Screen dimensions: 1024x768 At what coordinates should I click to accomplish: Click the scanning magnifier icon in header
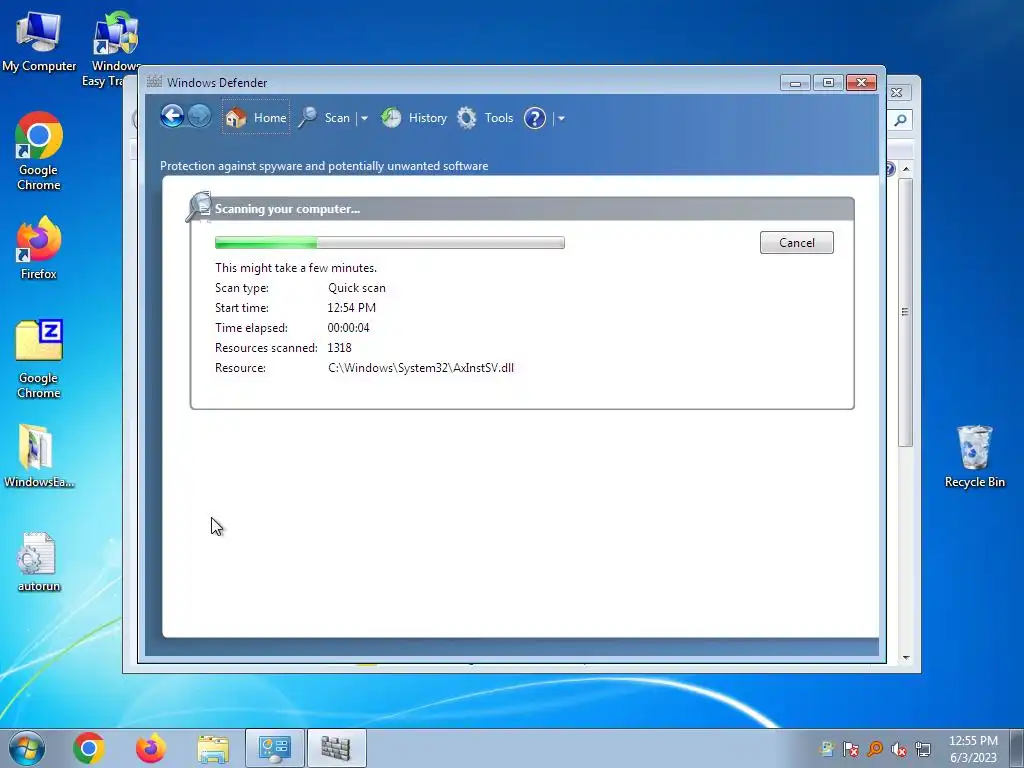pos(199,207)
